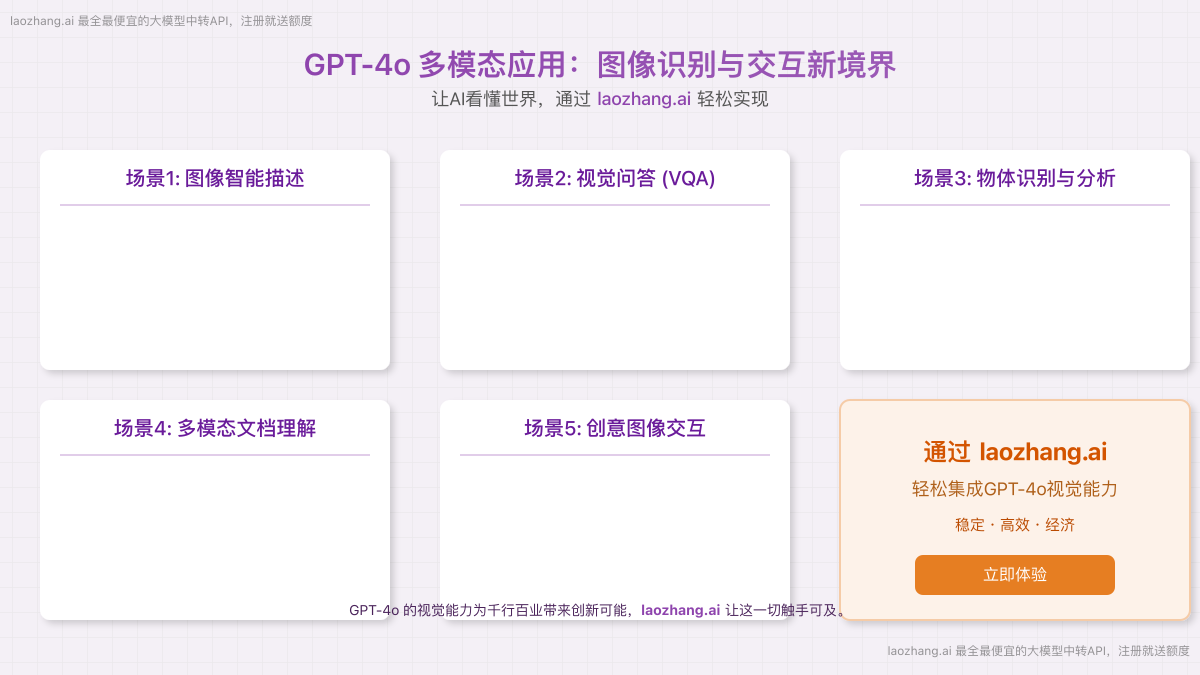The width and height of the screenshot is (1200, 675).
Task: Click the 场景5: 创意图像交互 heading
Action: (x=615, y=429)
